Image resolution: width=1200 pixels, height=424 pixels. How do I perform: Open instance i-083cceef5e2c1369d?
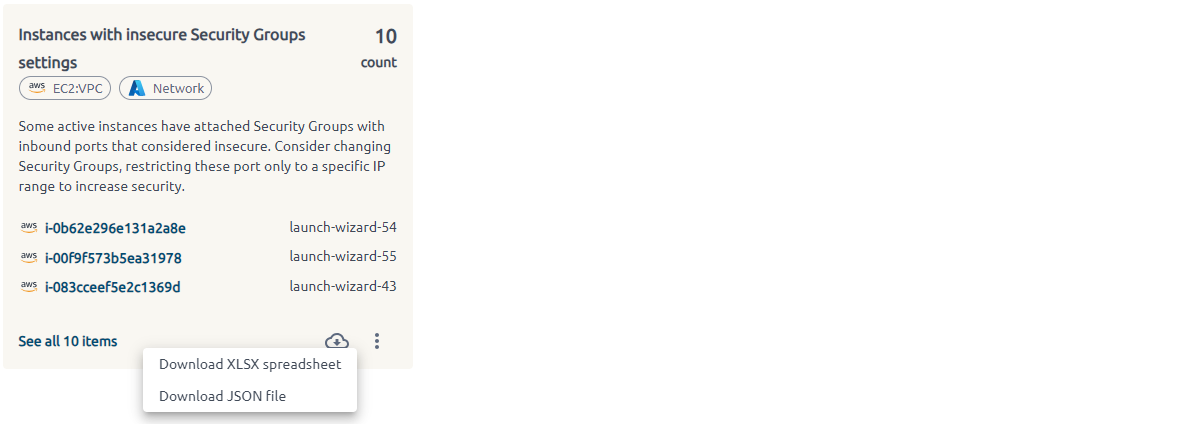[x=113, y=288]
